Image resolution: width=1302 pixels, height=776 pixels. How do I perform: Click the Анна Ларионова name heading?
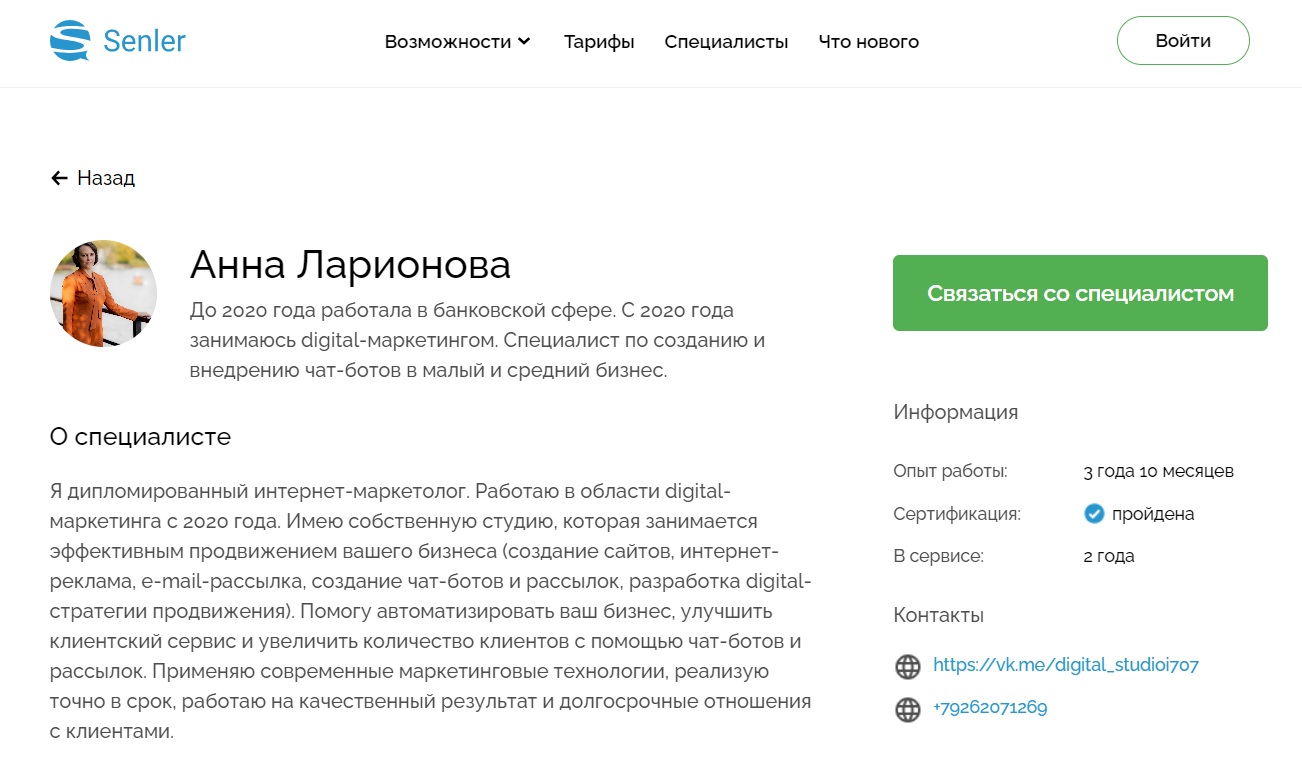coord(350,265)
